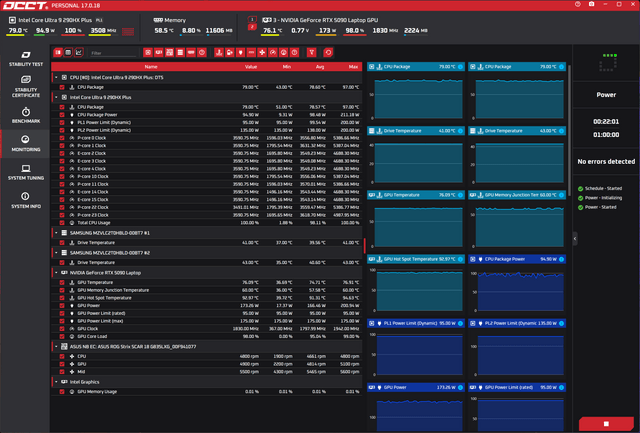Toggle CPU device filter in toolbar
This screenshot has width=640, height=433.
(148, 53)
